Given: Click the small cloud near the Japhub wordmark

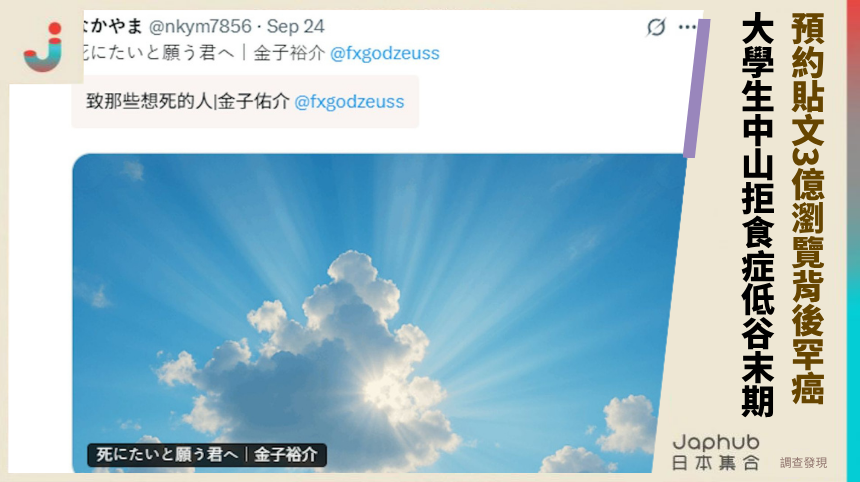Looking at the screenshot, I should [x=628, y=422].
